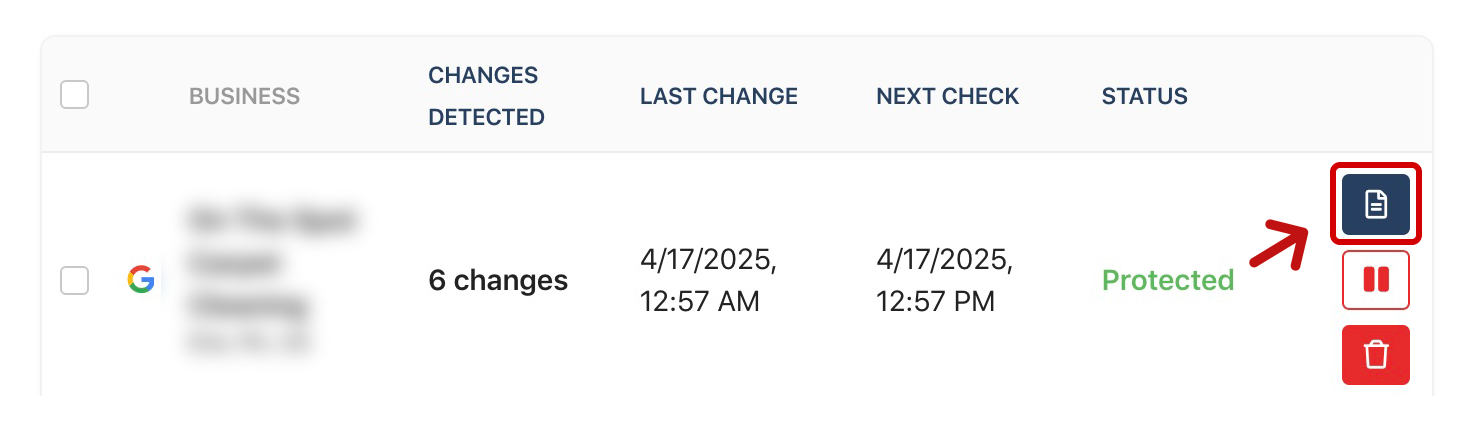The height and width of the screenshot is (441, 1472).
Task: Check the box for the Google business row
Action: pyautogui.click(x=75, y=281)
